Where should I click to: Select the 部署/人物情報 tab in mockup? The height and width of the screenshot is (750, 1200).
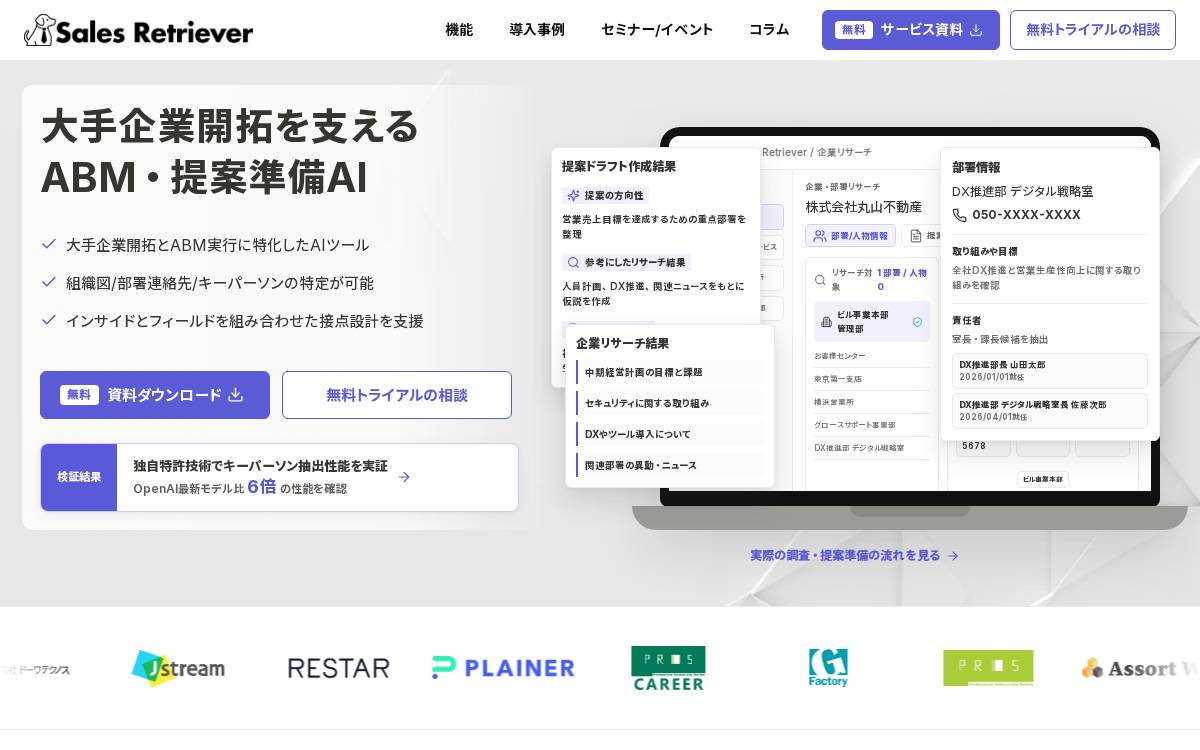pos(850,236)
